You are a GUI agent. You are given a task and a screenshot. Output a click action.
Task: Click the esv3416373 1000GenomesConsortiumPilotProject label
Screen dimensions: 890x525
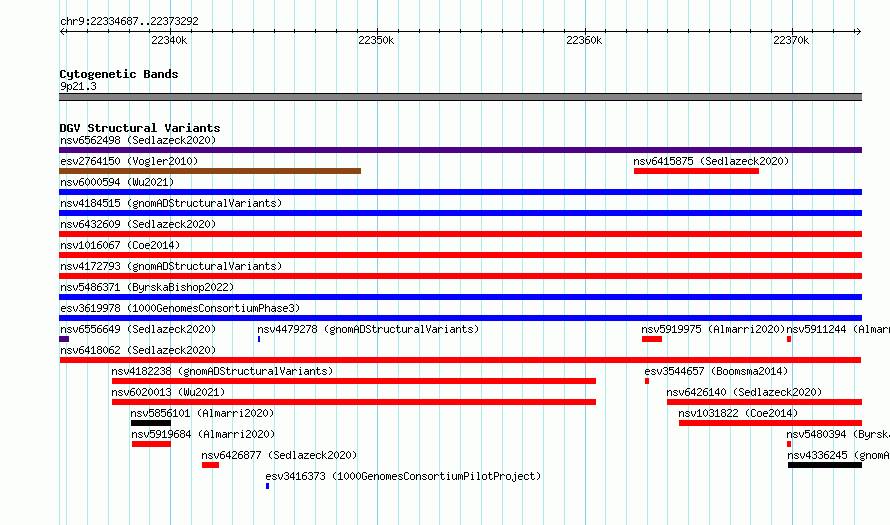coord(403,476)
